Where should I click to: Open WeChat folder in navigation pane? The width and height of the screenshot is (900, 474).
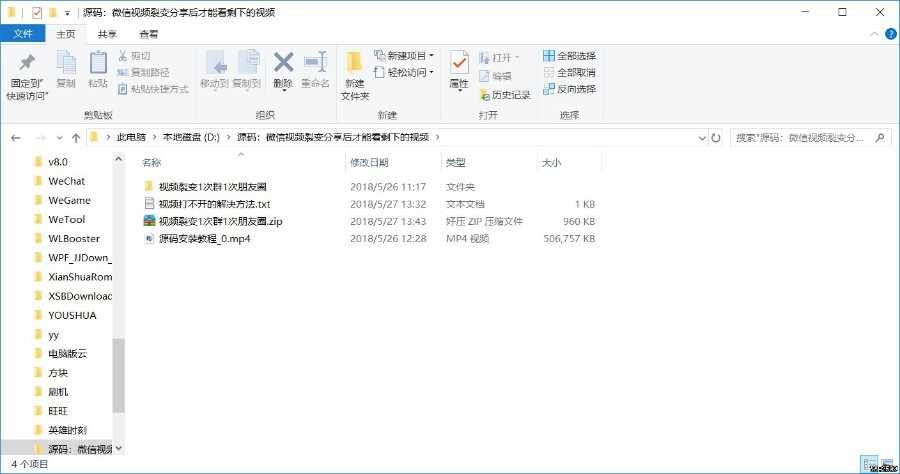pos(67,181)
